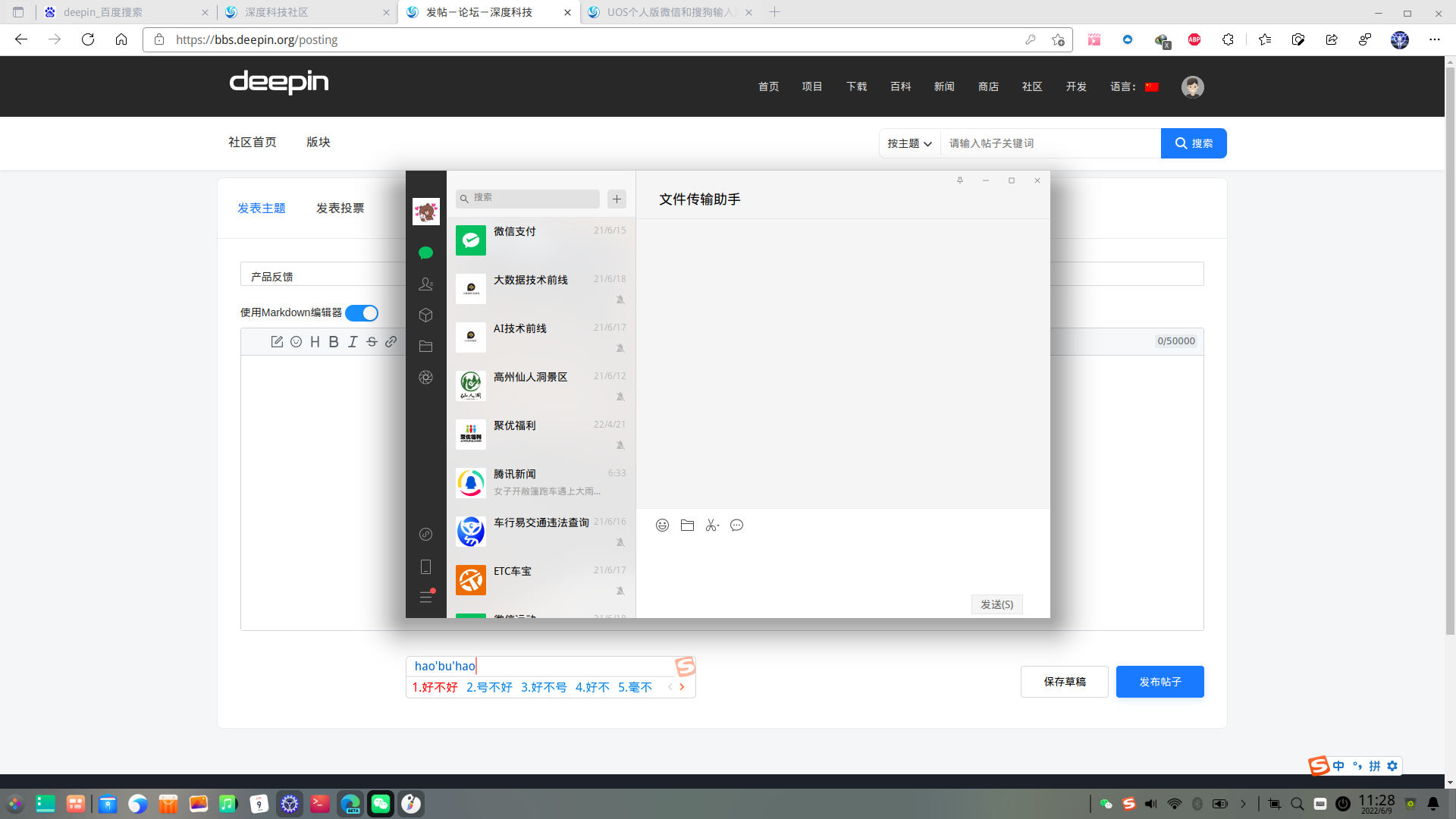This screenshot has width=1456, height=819.
Task: Switch to the 发表投票 tab
Action: pos(340,208)
